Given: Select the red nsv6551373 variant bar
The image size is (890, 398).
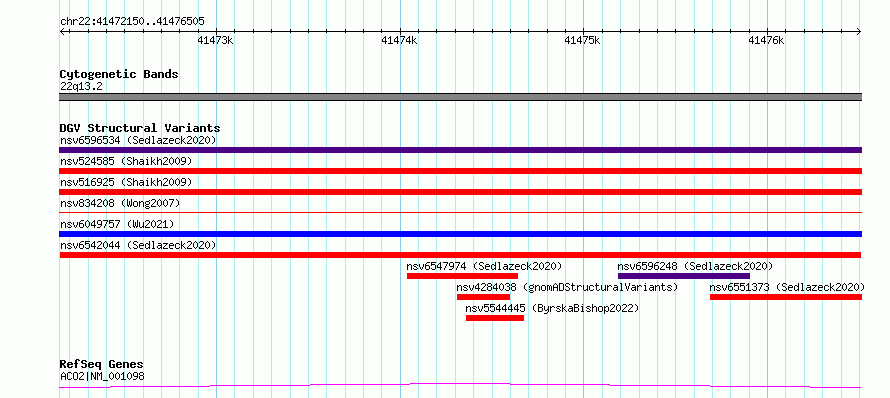Looking at the screenshot, I should tap(786, 297).
